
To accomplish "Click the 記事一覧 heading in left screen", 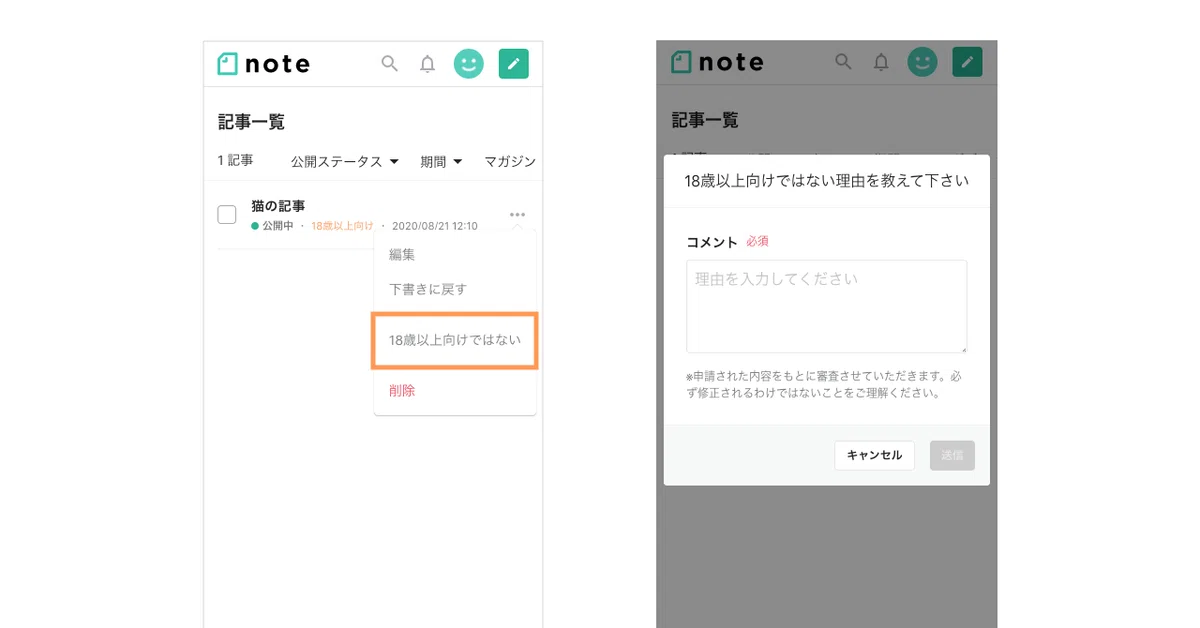I will click(x=252, y=122).
